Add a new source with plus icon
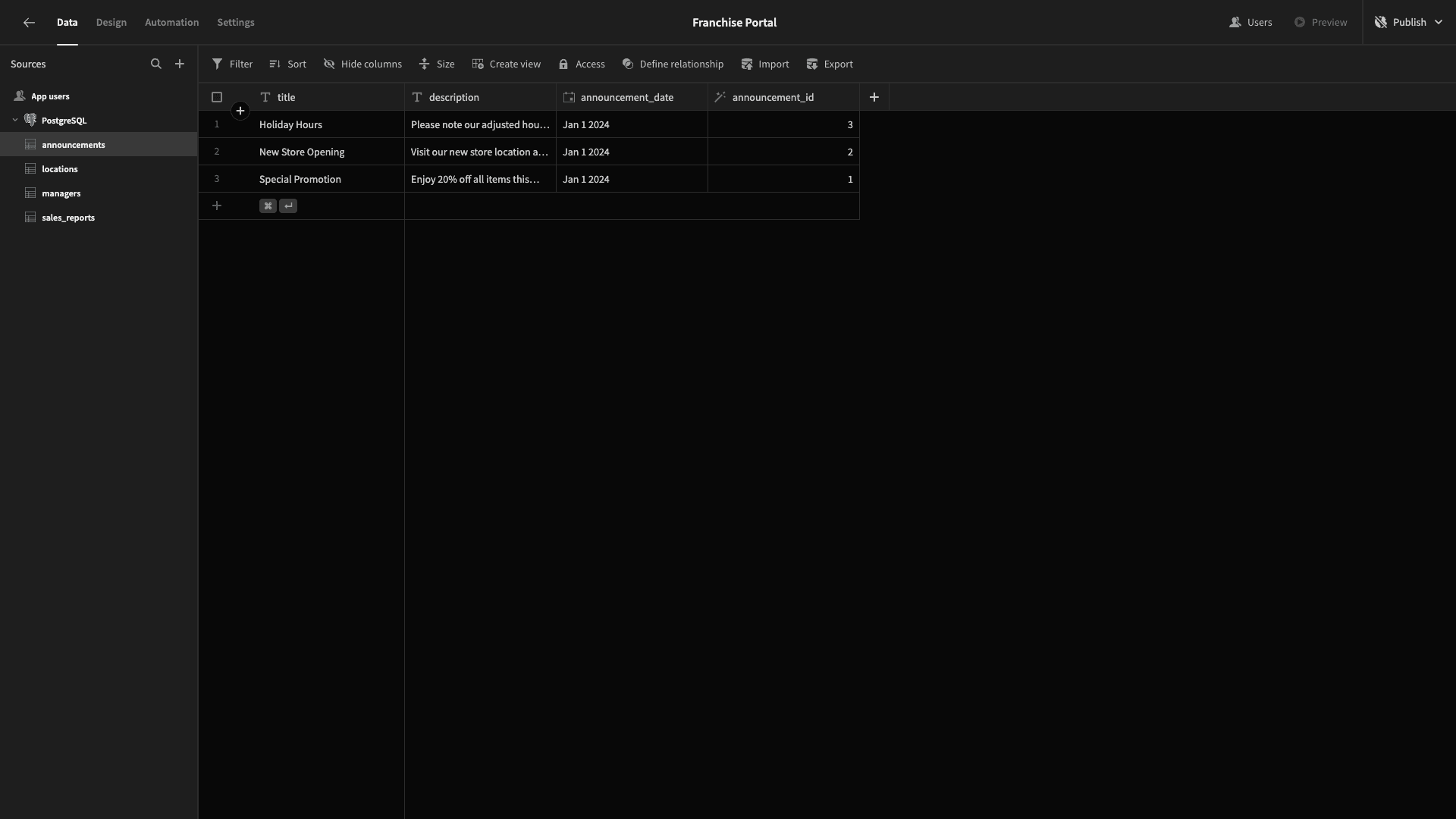 [x=180, y=64]
